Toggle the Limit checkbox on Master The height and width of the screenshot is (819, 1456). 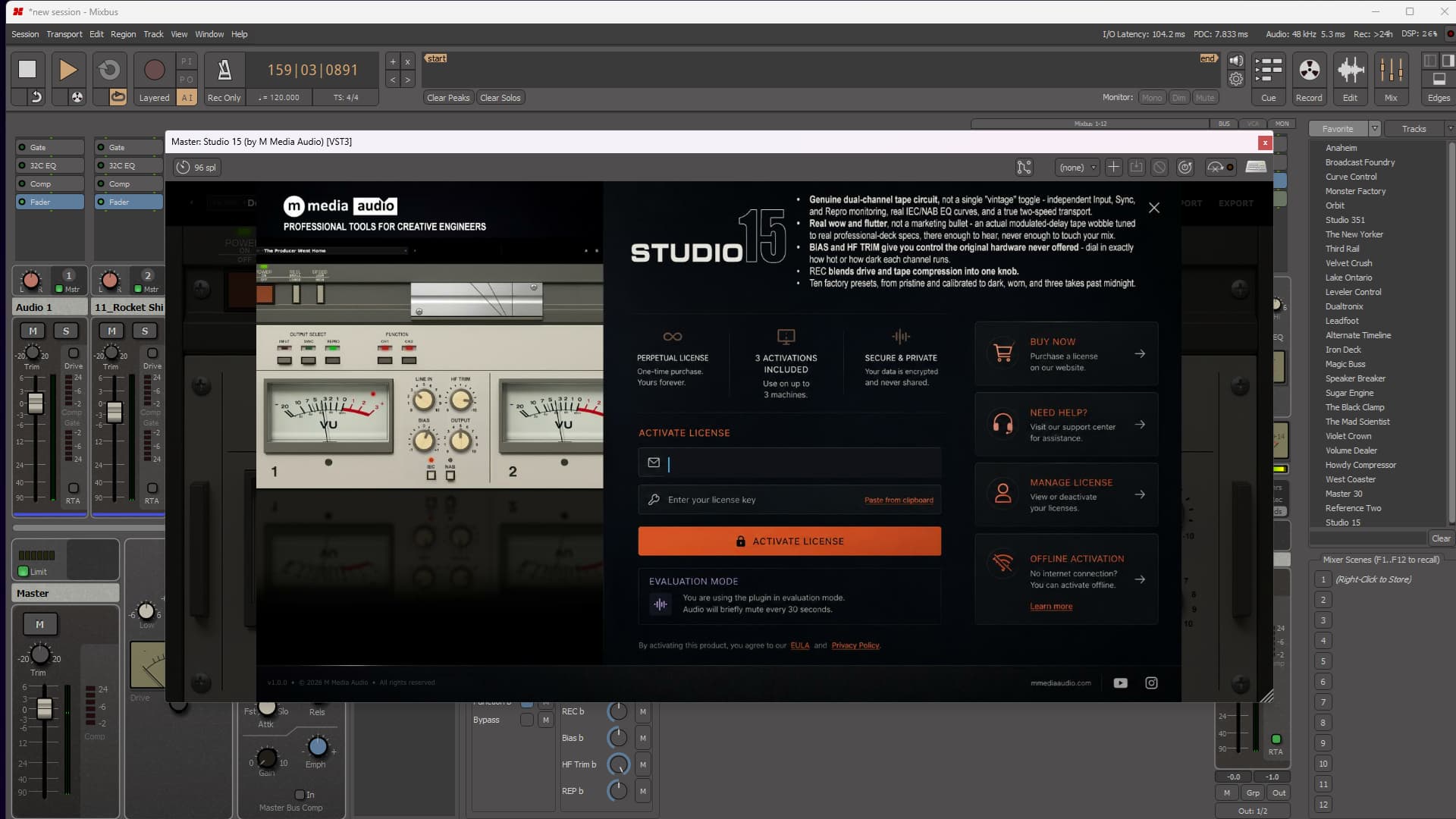pos(23,572)
